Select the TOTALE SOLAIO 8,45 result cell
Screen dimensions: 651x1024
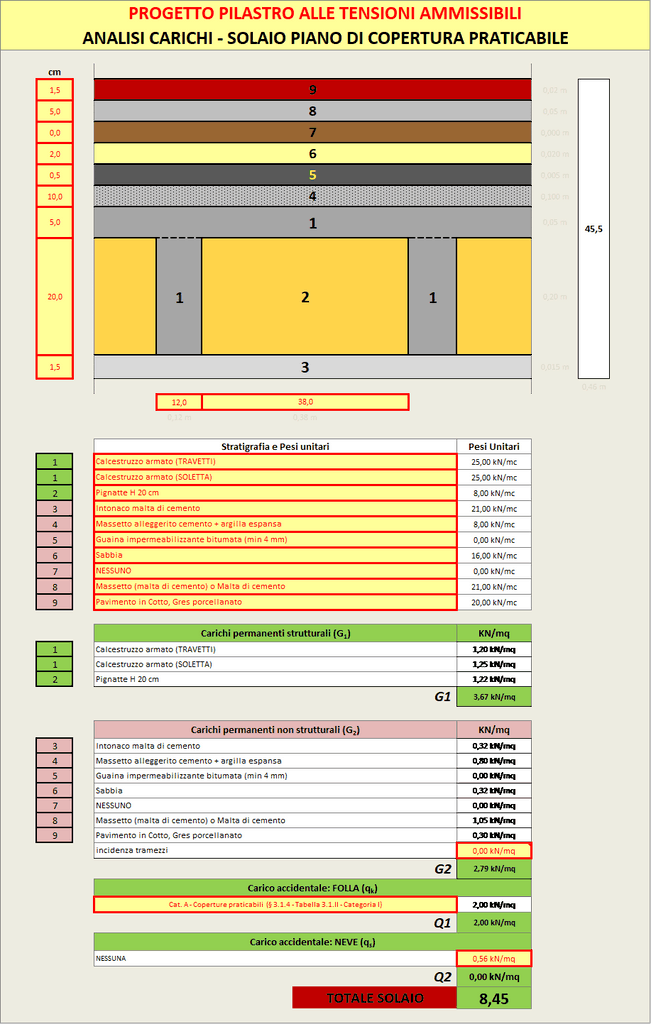493,997
